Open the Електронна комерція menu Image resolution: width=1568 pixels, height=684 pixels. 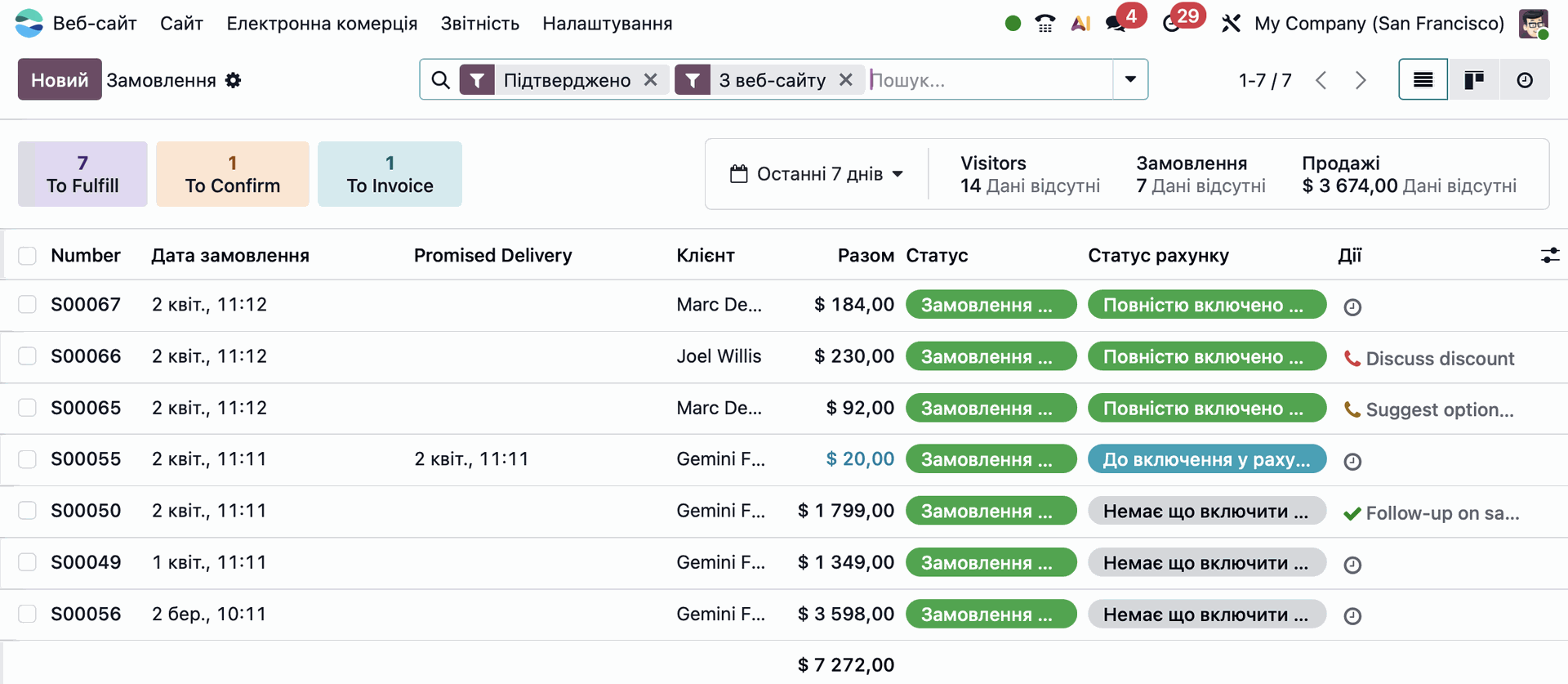tap(322, 24)
